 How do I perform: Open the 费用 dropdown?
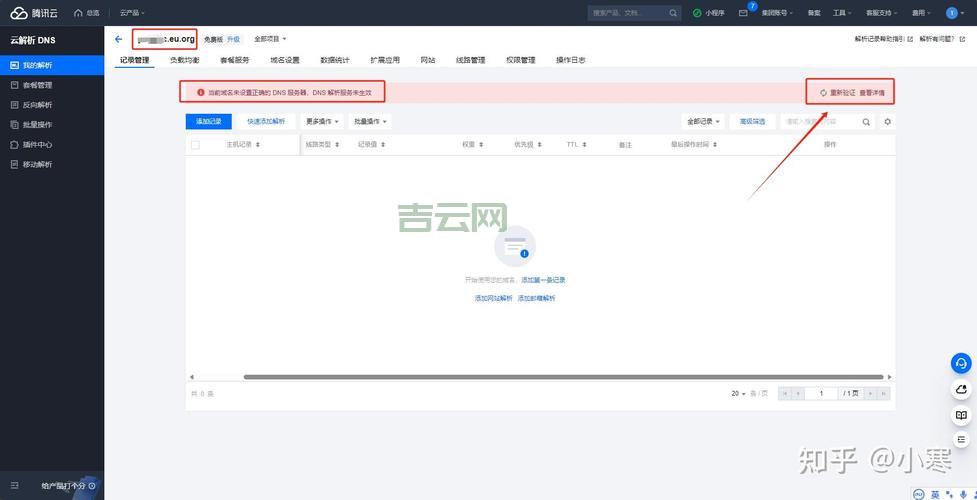click(x=922, y=12)
